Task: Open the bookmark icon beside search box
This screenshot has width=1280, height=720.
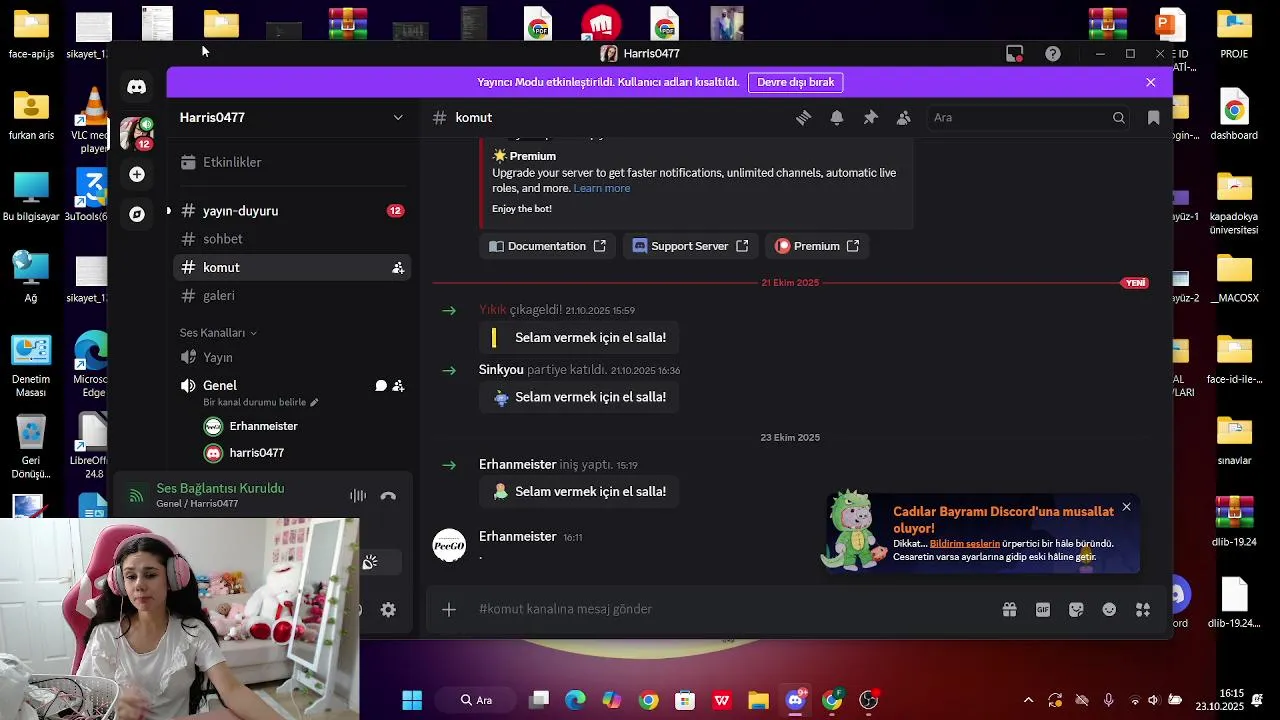Action: (x=1153, y=118)
